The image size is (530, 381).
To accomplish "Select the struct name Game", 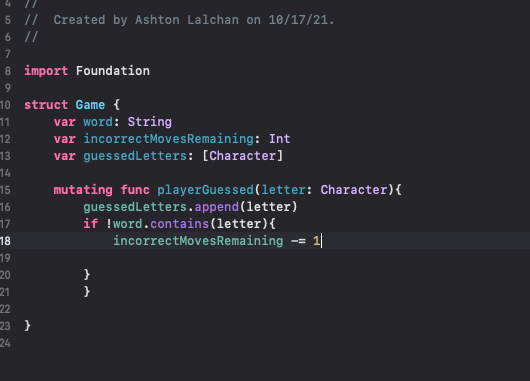I will [90, 105].
